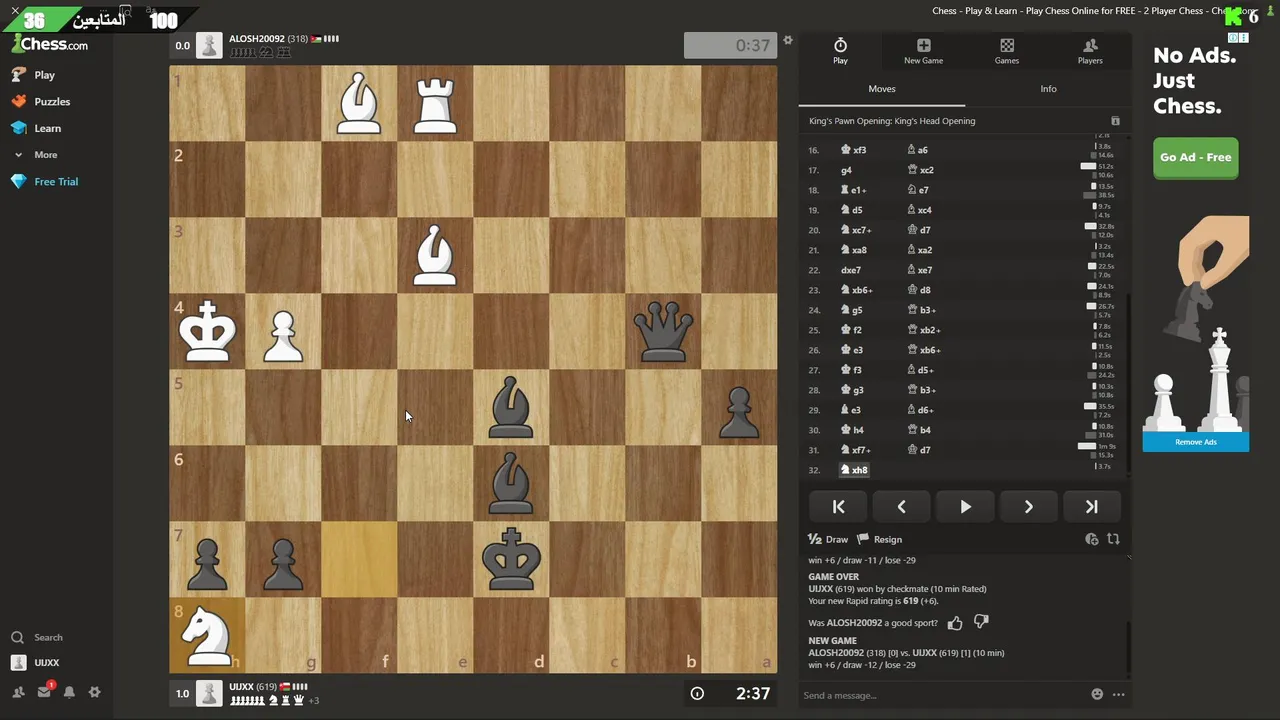Viewport: 1280px width, 720px height.
Task: Click the white king on the board
Action: (207, 331)
